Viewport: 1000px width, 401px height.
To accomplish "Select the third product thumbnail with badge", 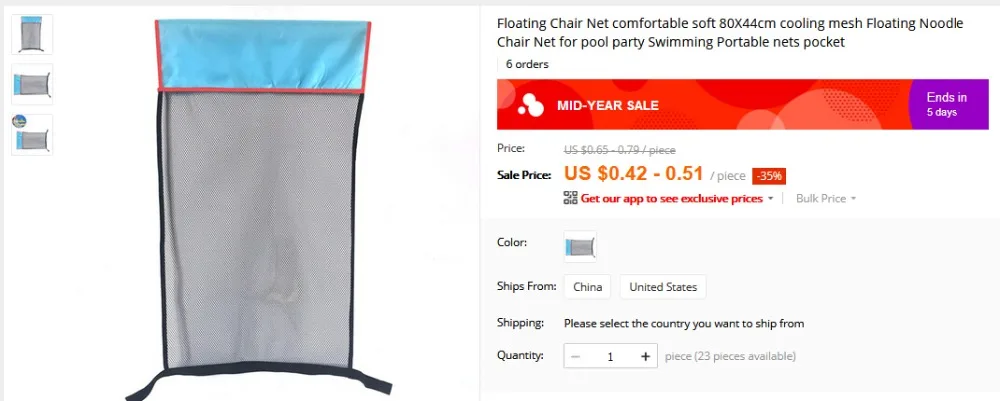I will 32,135.
